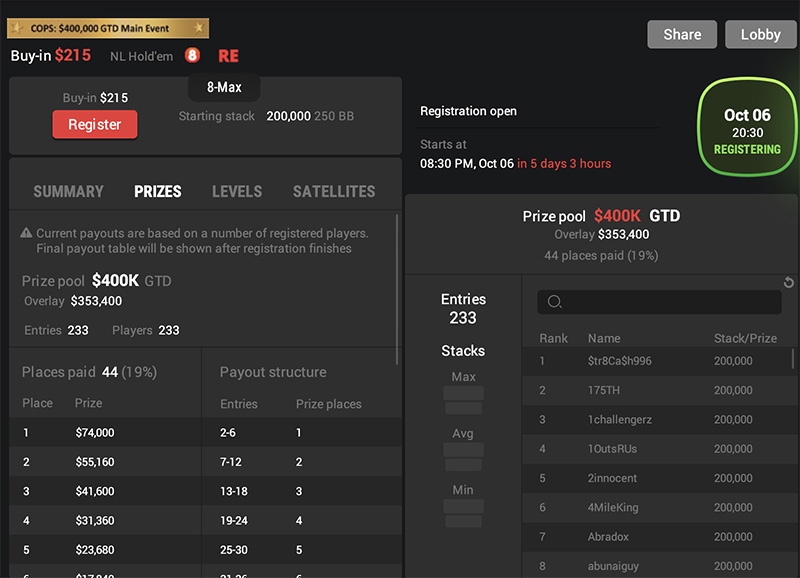This screenshot has width=800, height=578.
Task: Click the warning triangle beside the payouts notice
Action: [x=26, y=233]
